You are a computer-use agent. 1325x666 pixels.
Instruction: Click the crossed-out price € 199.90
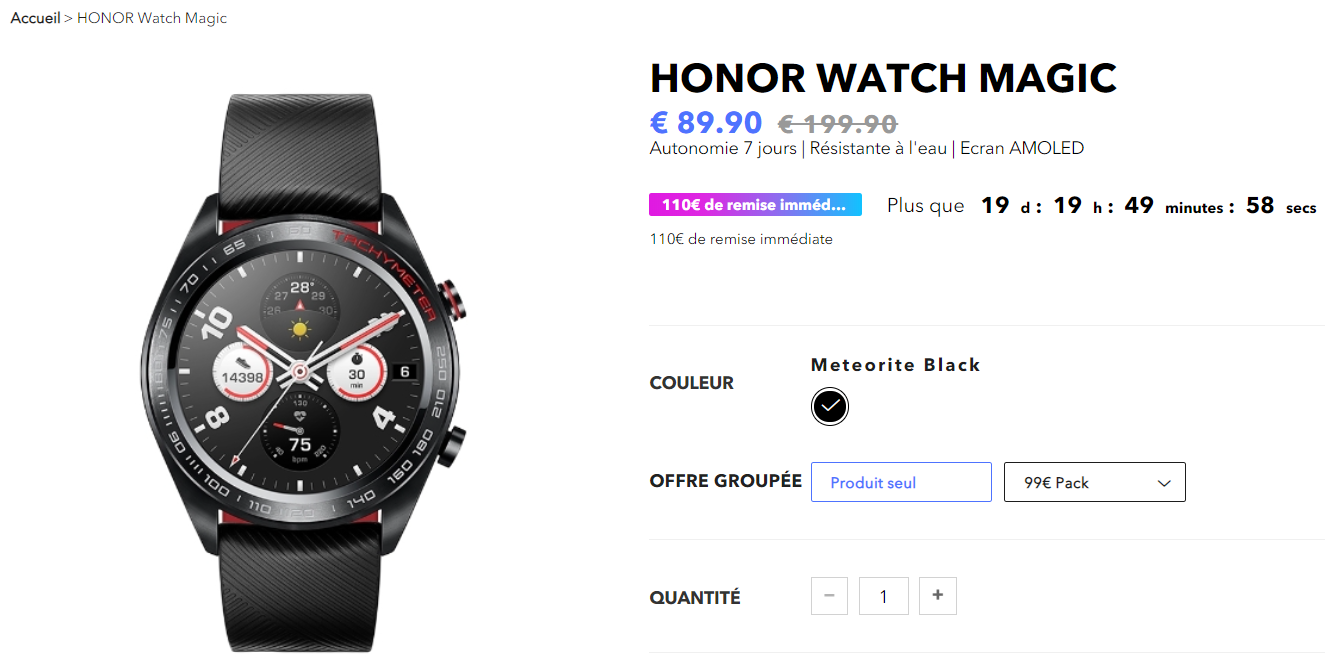838,124
